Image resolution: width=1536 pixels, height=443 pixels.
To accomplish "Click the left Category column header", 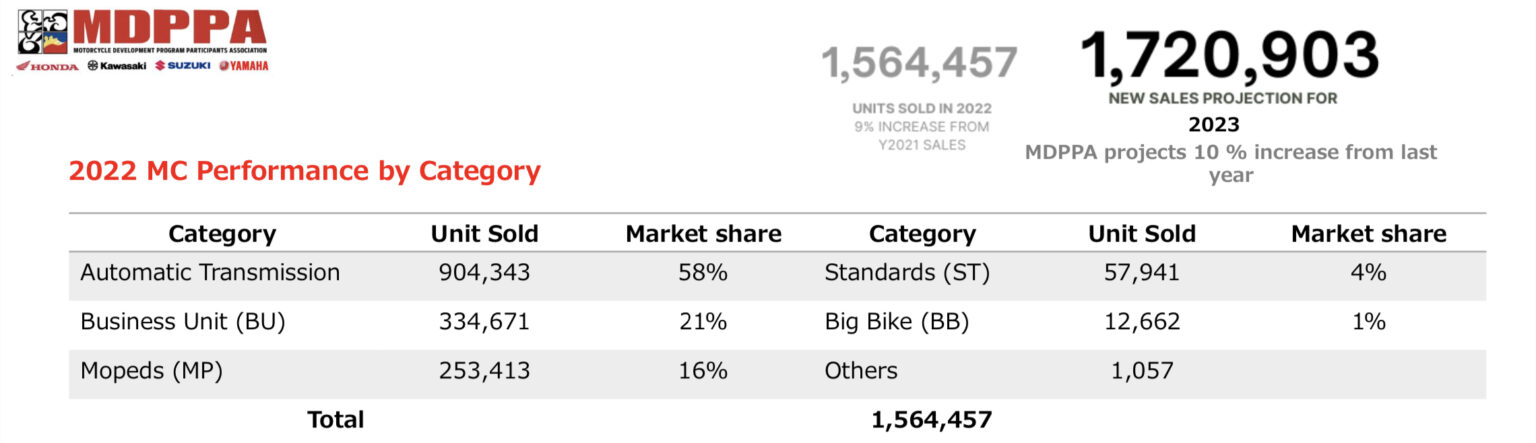I will [222, 234].
